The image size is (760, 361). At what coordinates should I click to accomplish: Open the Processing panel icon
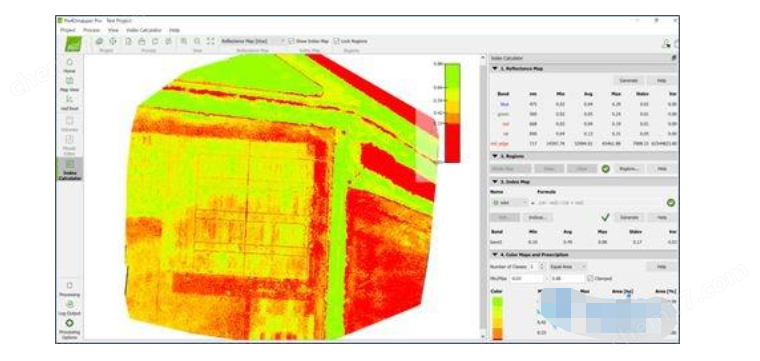pos(70,289)
